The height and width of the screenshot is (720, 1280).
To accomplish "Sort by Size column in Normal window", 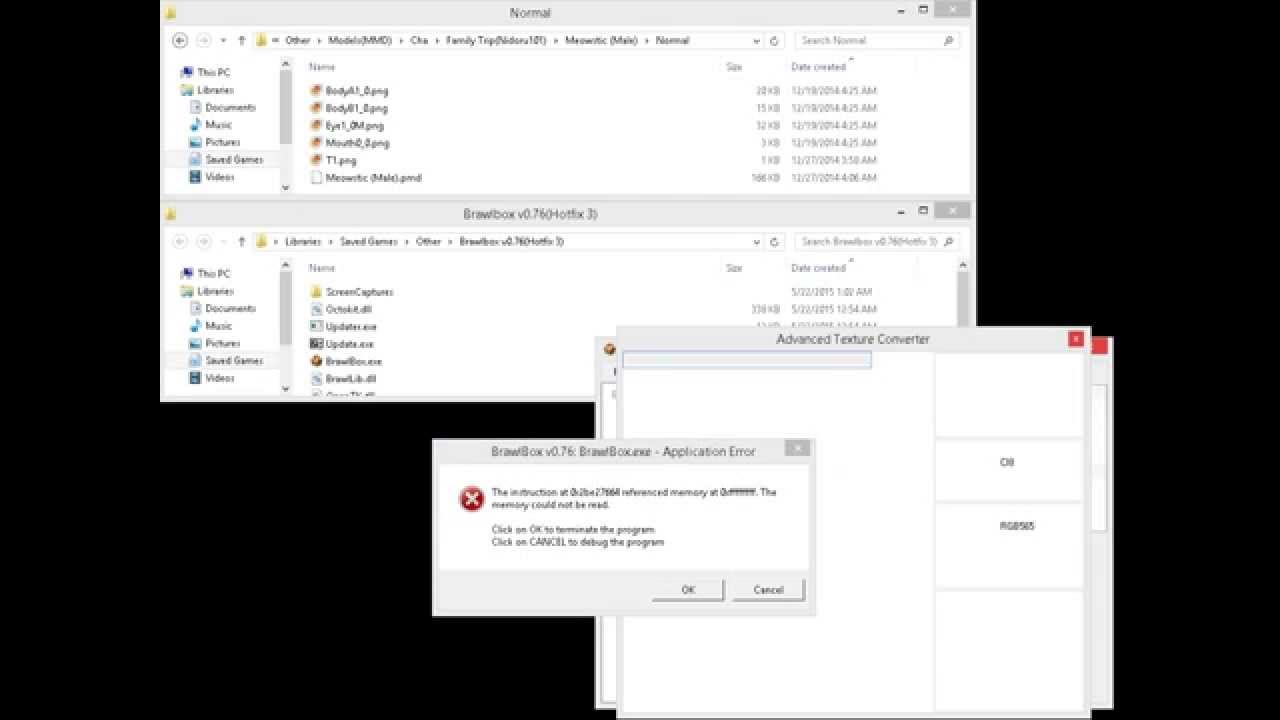I will [x=734, y=67].
